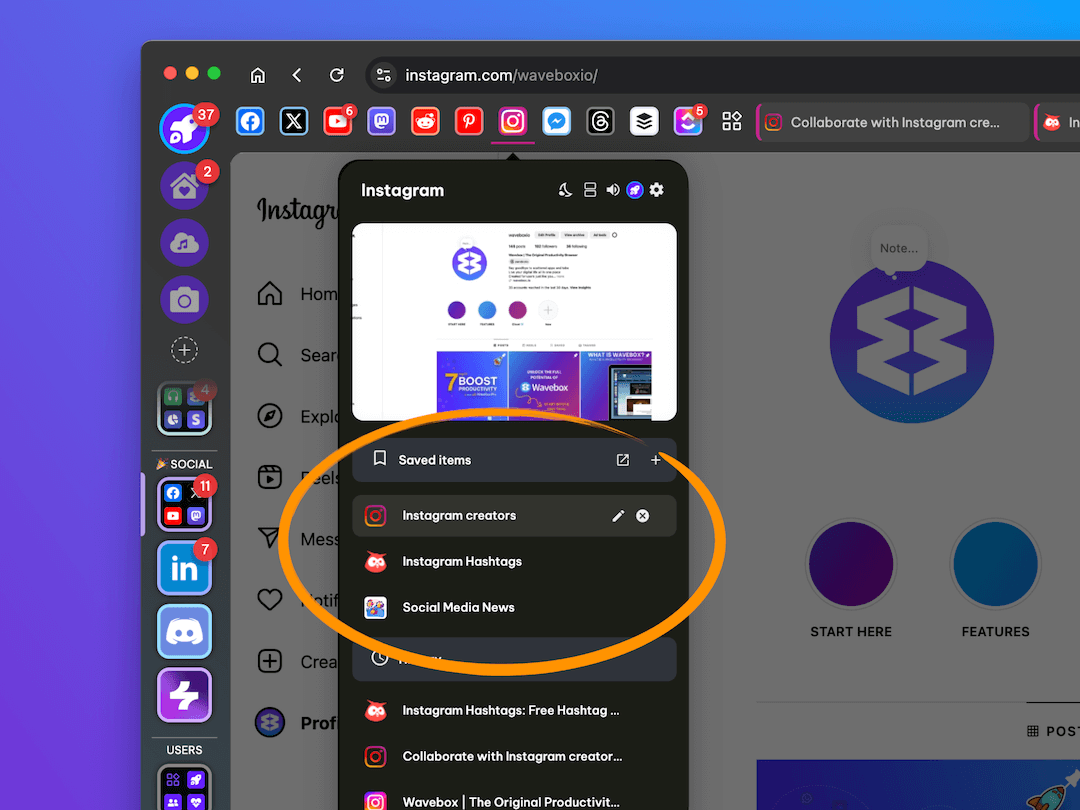Switch to Collaborate with Instagram creators tab

[x=893, y=122]
